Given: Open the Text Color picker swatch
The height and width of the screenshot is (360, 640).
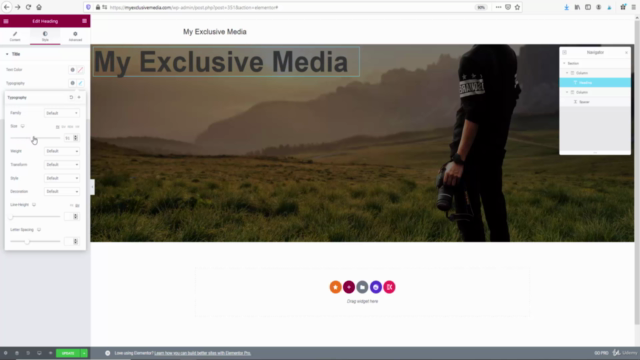Looking at the screenshot, I should pos(80,70).
